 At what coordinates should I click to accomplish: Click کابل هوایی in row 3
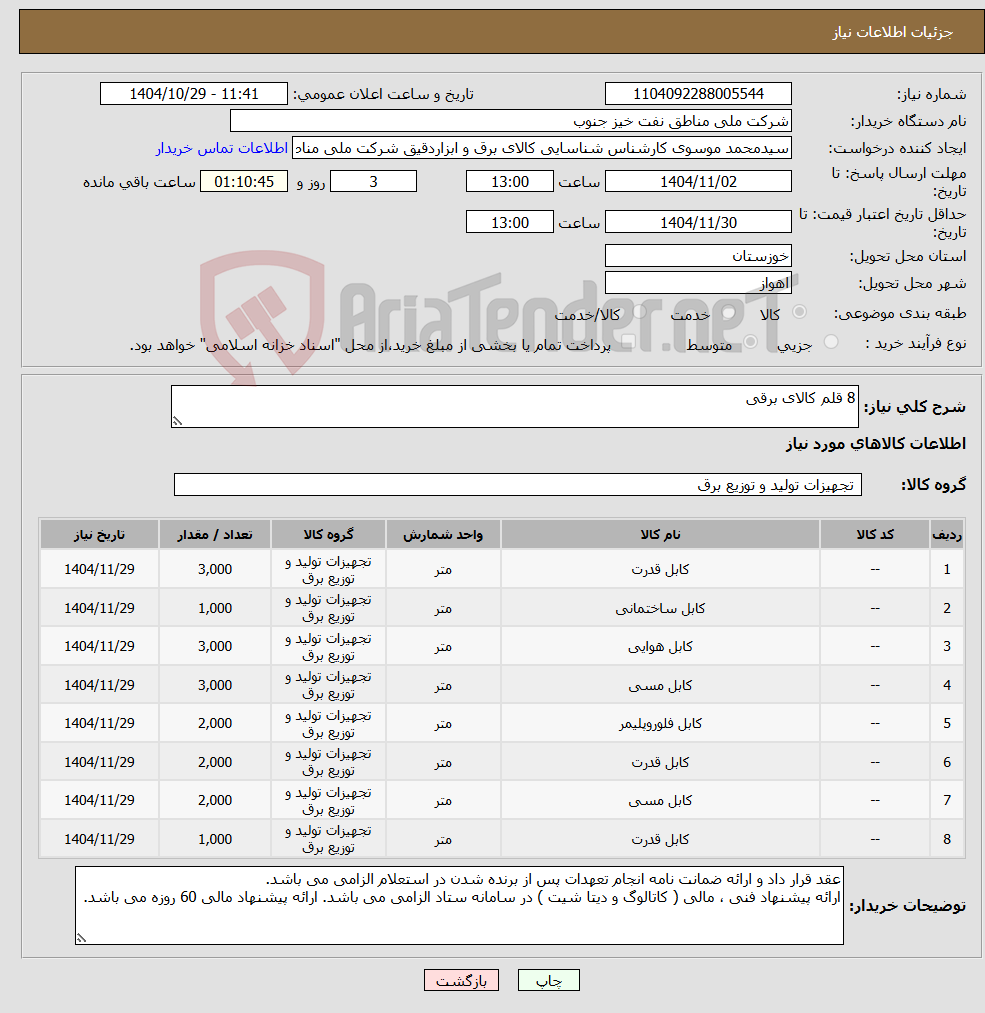(x=660, y=646)
